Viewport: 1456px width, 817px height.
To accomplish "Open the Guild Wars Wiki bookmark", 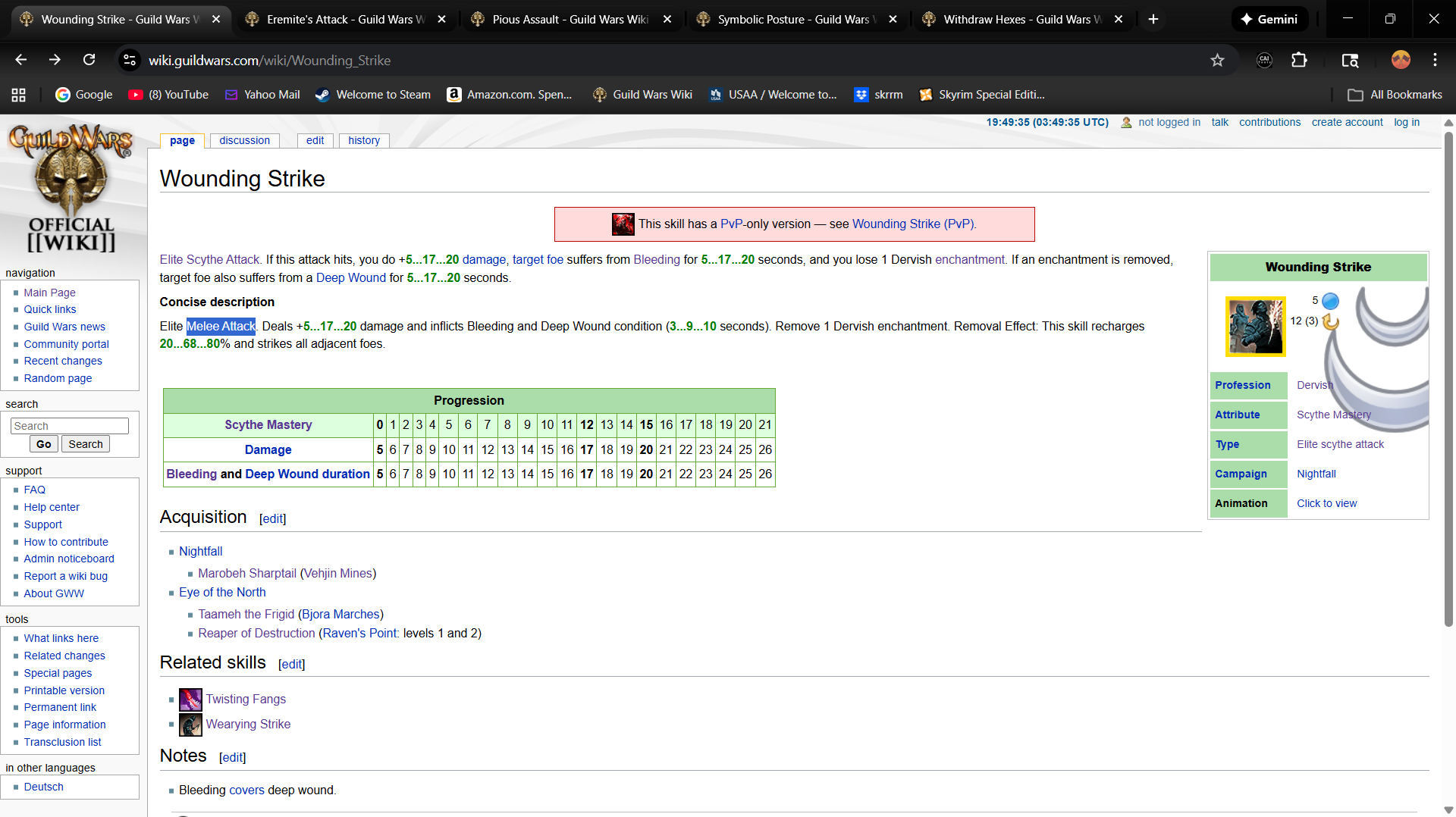I will [642, 95].
